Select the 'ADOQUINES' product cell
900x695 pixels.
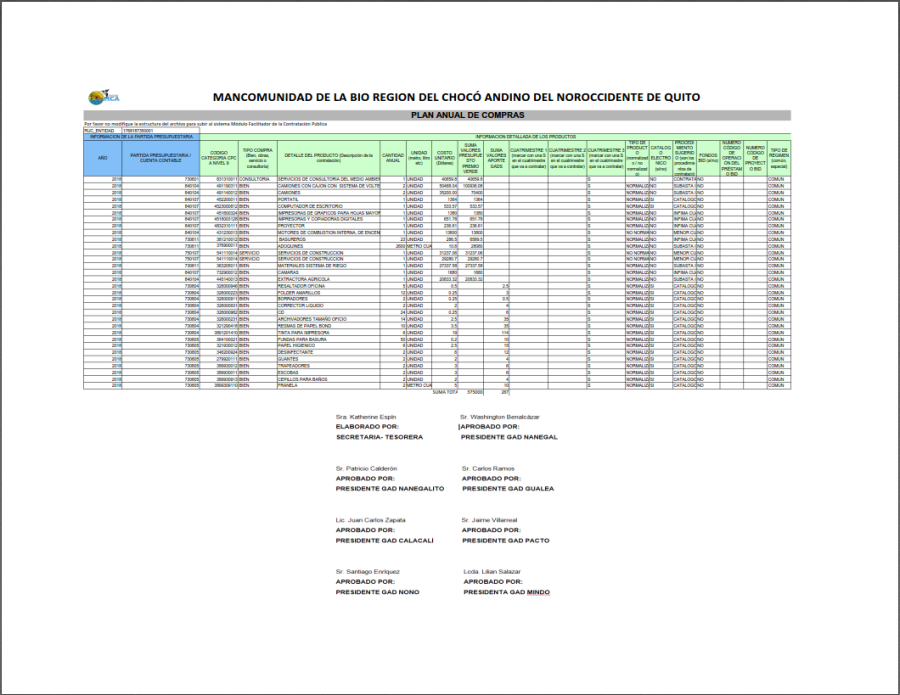(x=329, y=246)
